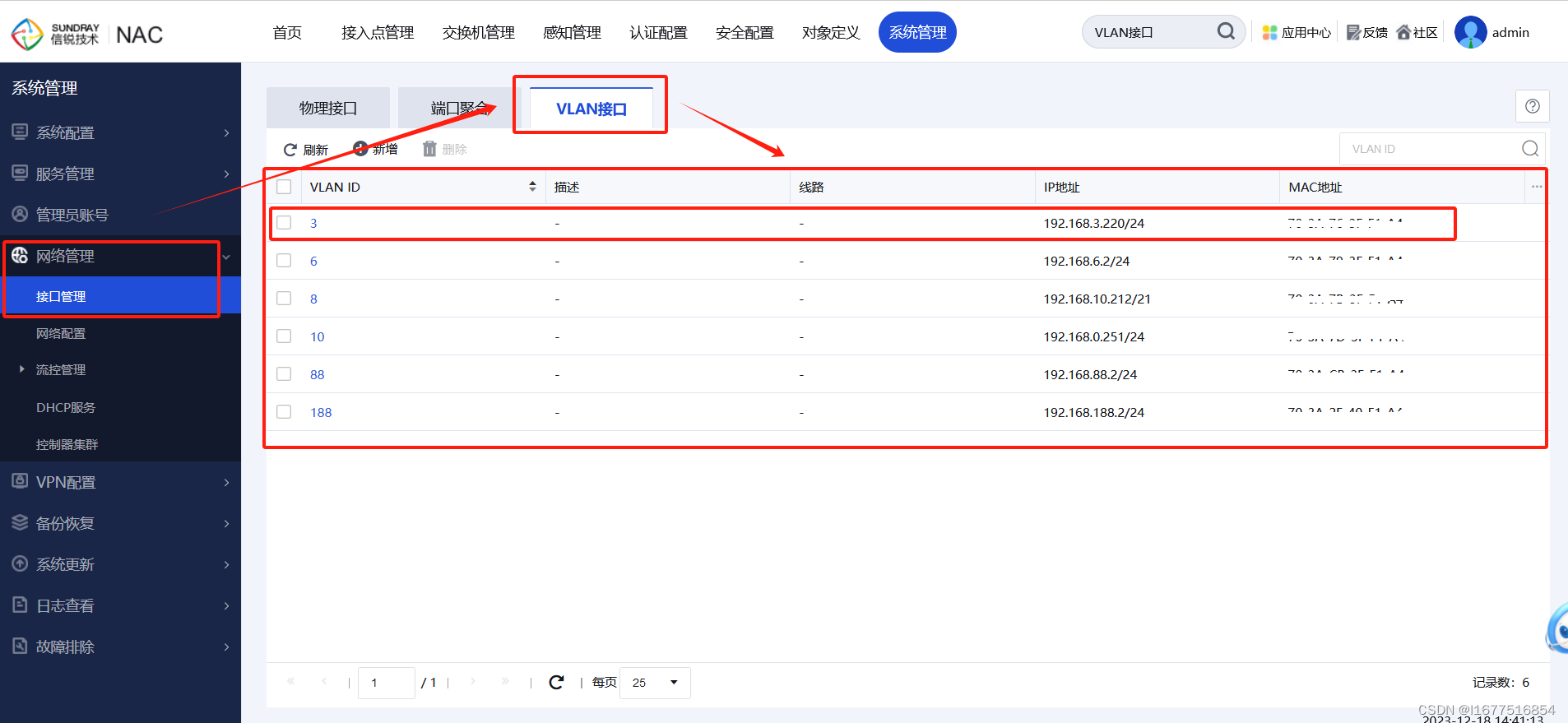Select the VLAN接口 tab
The height and width of the screenshot is (723, 1568).
[x=591, y=109]
